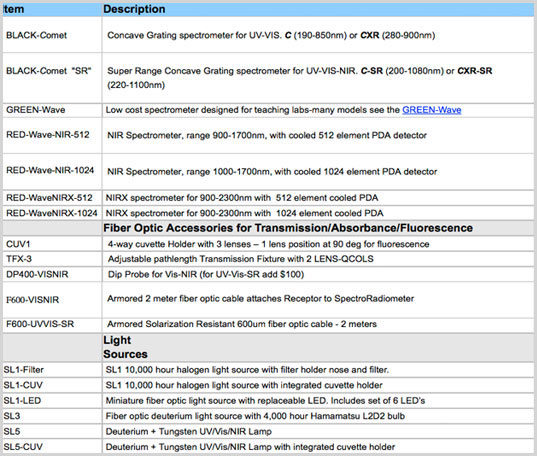Click the 1000-1700nm NIR Spectrometer description
The width and height of the screenshot is (537, 456).
[272, 172]
